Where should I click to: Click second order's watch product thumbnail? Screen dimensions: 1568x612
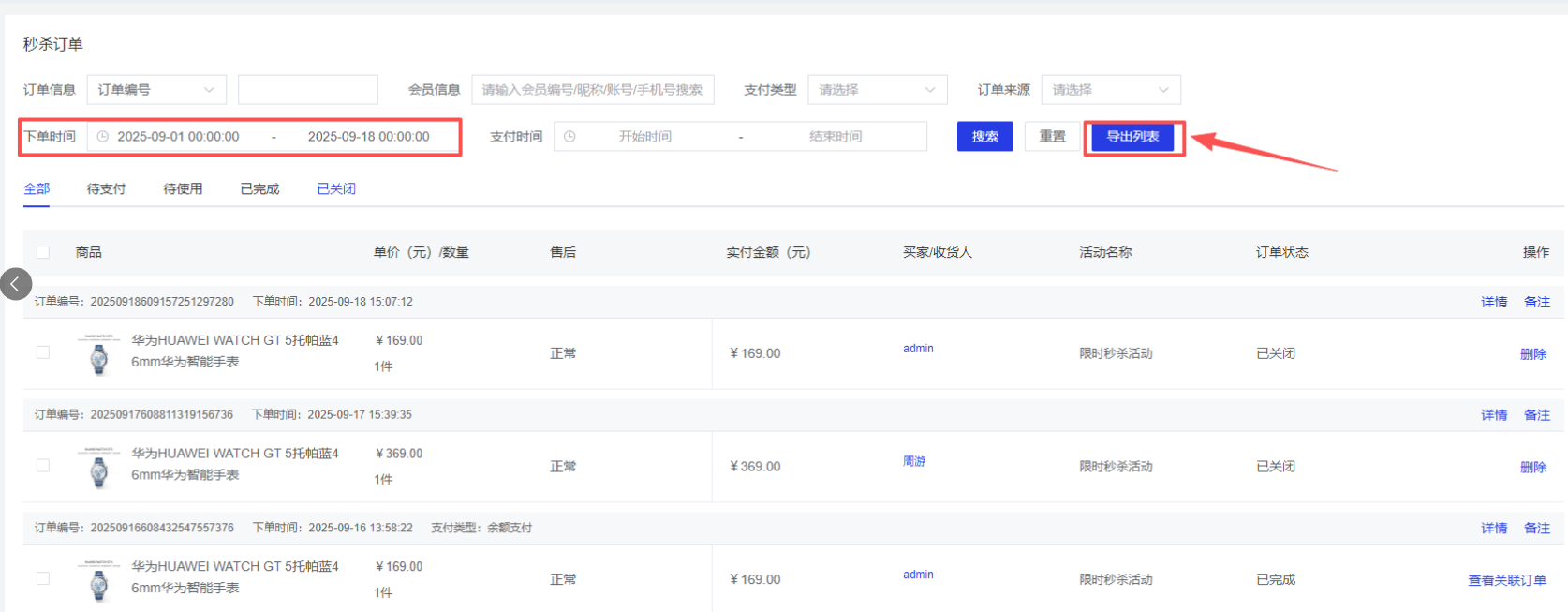click(x=98, y=468)
